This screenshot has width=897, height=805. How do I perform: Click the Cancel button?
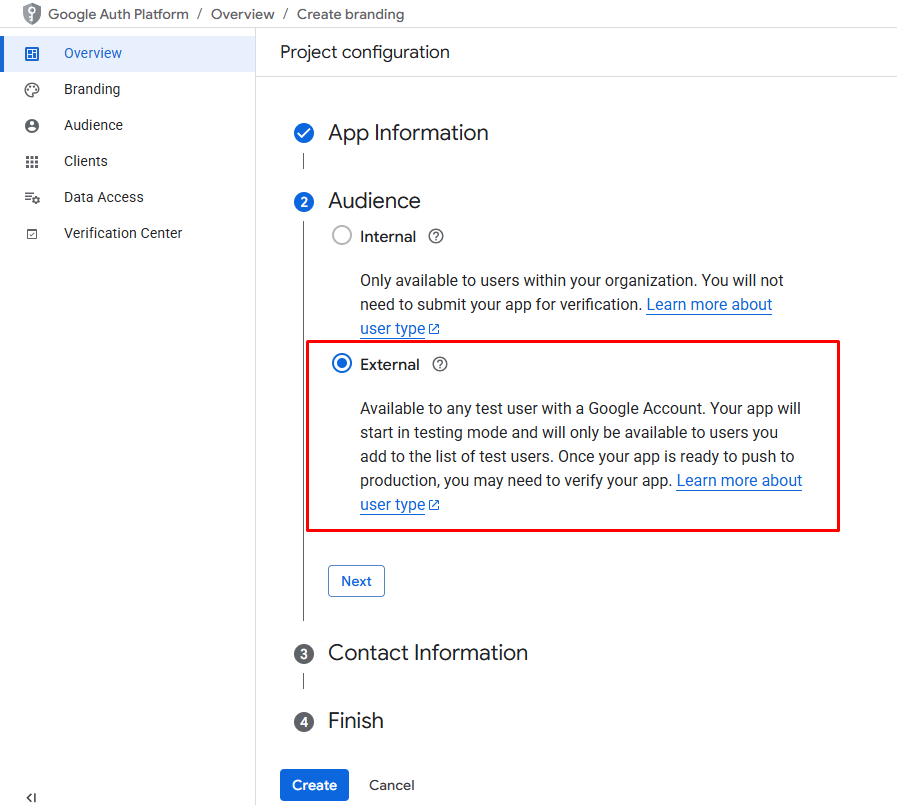click(x=391, y=785)
